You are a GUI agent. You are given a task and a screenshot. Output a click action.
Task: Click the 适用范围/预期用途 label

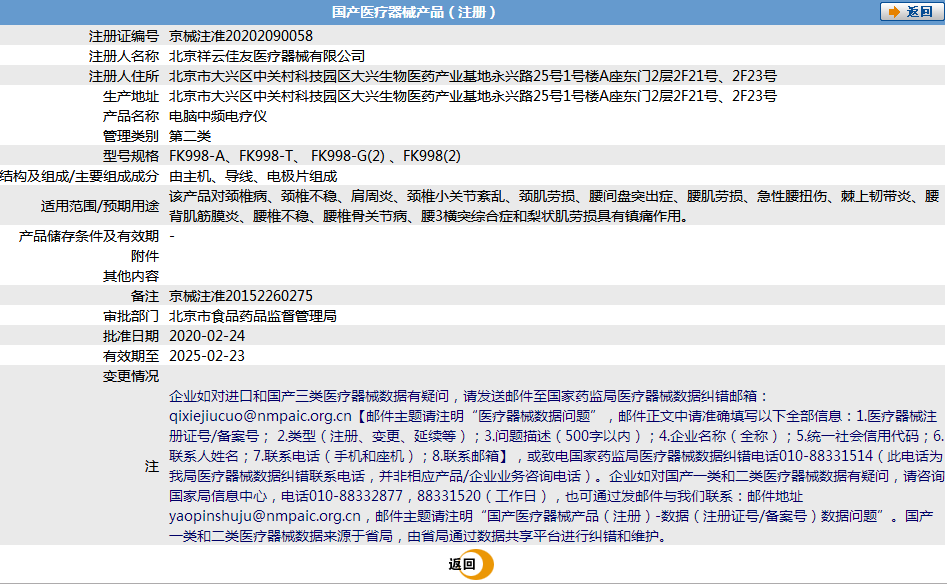pyautogui.click(x=100, y=206)
